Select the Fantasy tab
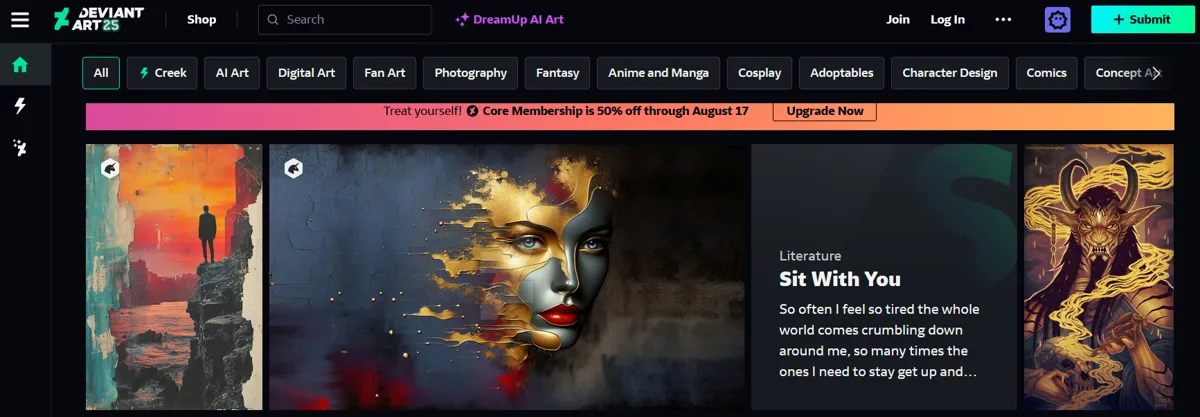The width and height of the screenshot is (1200, 417). [557, 73]
